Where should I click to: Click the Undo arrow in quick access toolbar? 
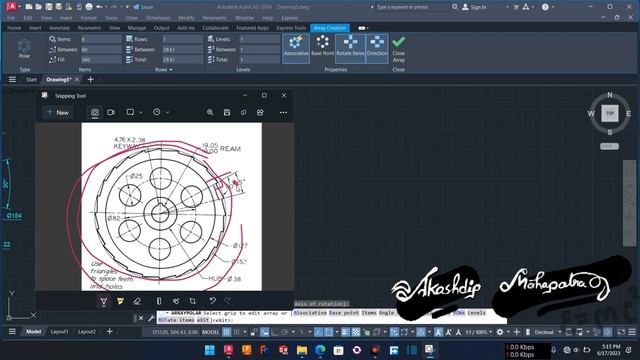99,7
